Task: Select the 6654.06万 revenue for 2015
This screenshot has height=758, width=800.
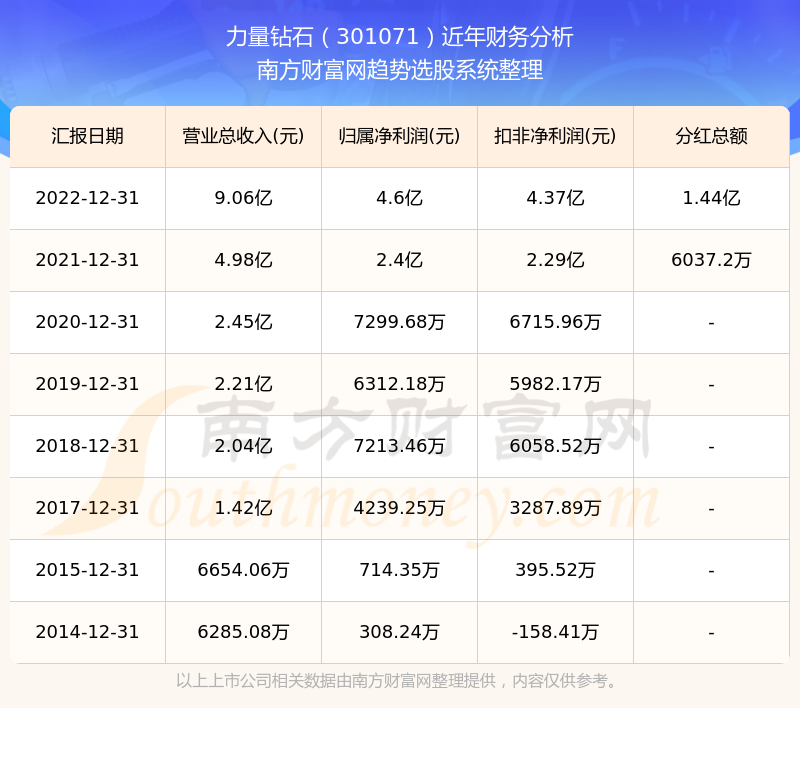Action: point(242,570)
